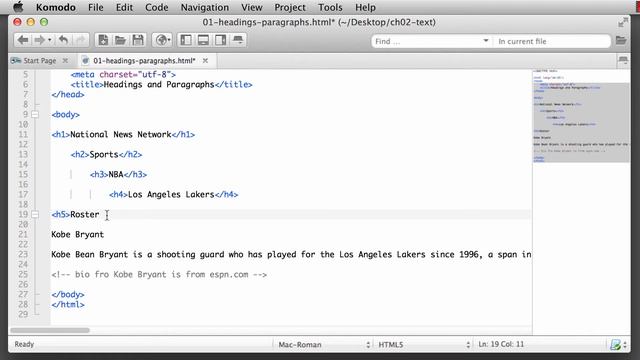Open the Navigation menu
Viewport: 640px width, 360px height.
tap(205, 7)
